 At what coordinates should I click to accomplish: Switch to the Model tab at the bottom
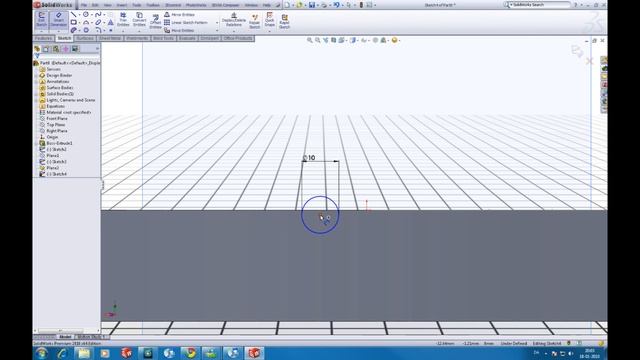(x=65, y=337)
